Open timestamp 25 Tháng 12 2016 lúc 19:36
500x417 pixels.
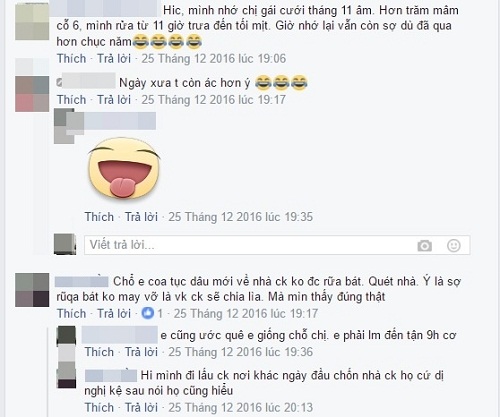240,352
